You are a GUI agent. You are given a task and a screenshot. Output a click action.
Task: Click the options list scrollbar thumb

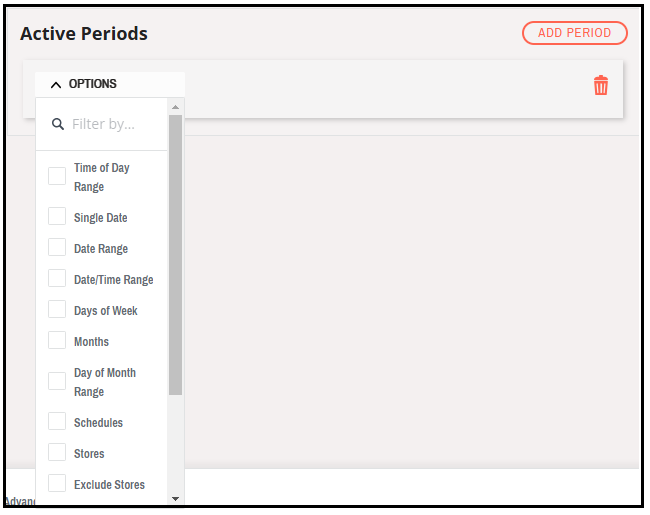coord(175,255)
